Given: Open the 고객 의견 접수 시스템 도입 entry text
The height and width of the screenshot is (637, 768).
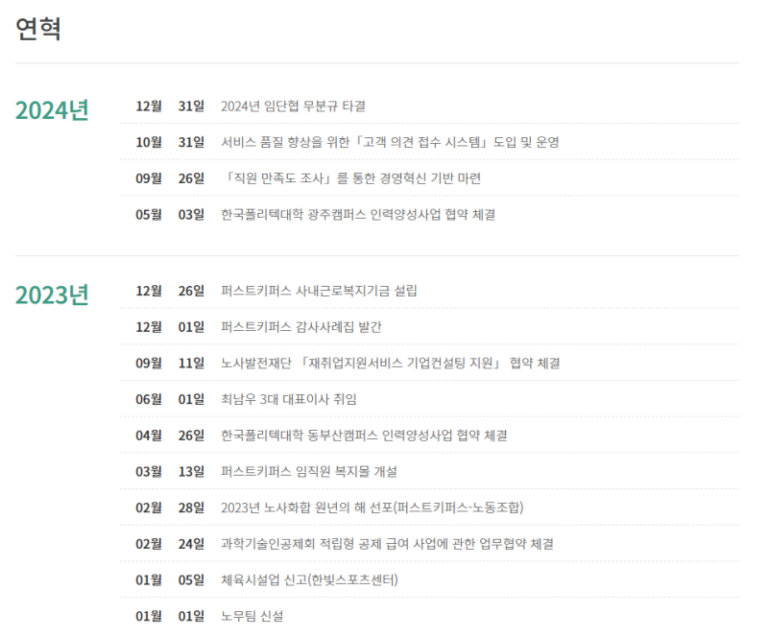Looking at the screenshot, I should coord(390,142).
